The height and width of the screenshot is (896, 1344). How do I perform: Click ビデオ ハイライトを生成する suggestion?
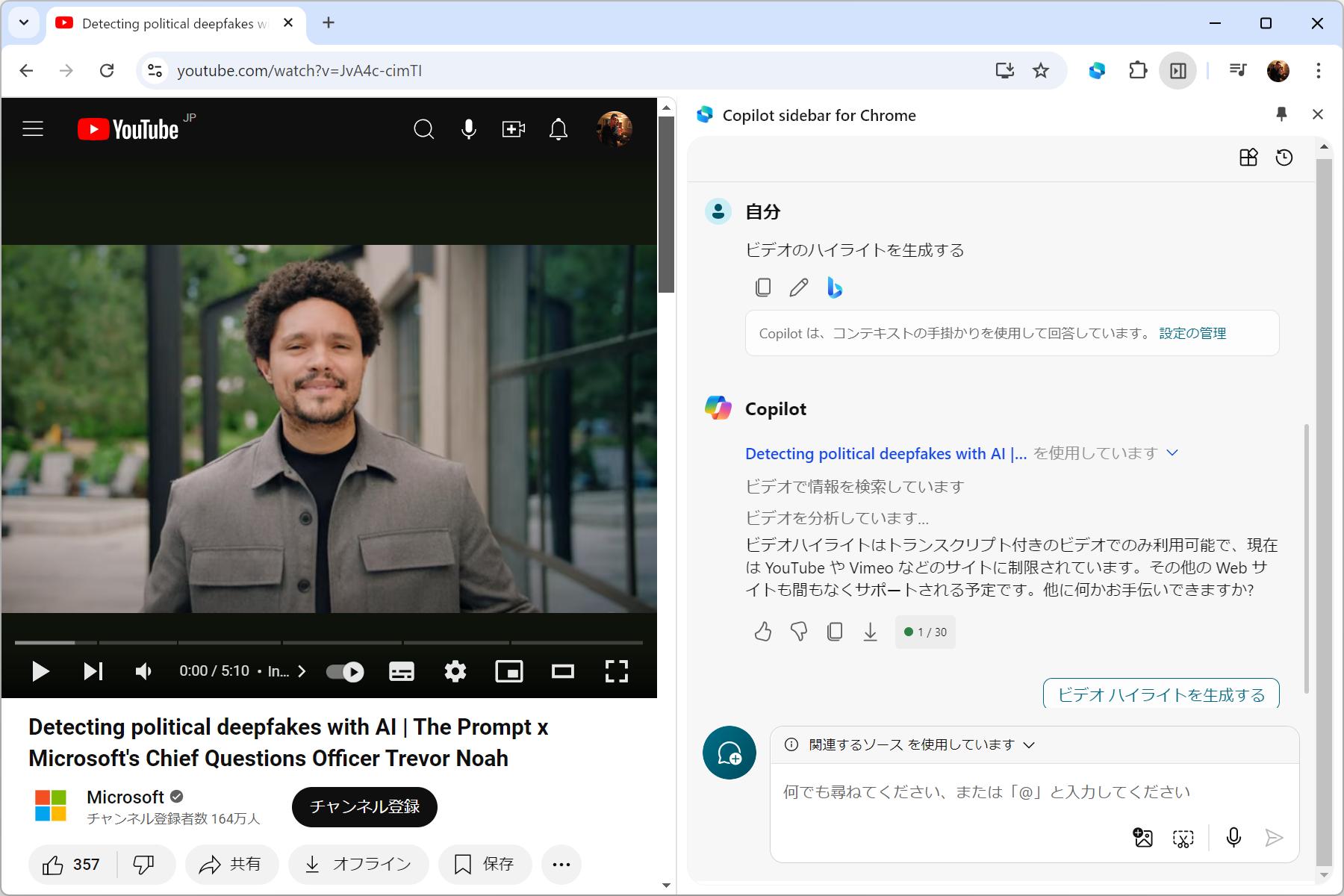[x=1161, y=694]
